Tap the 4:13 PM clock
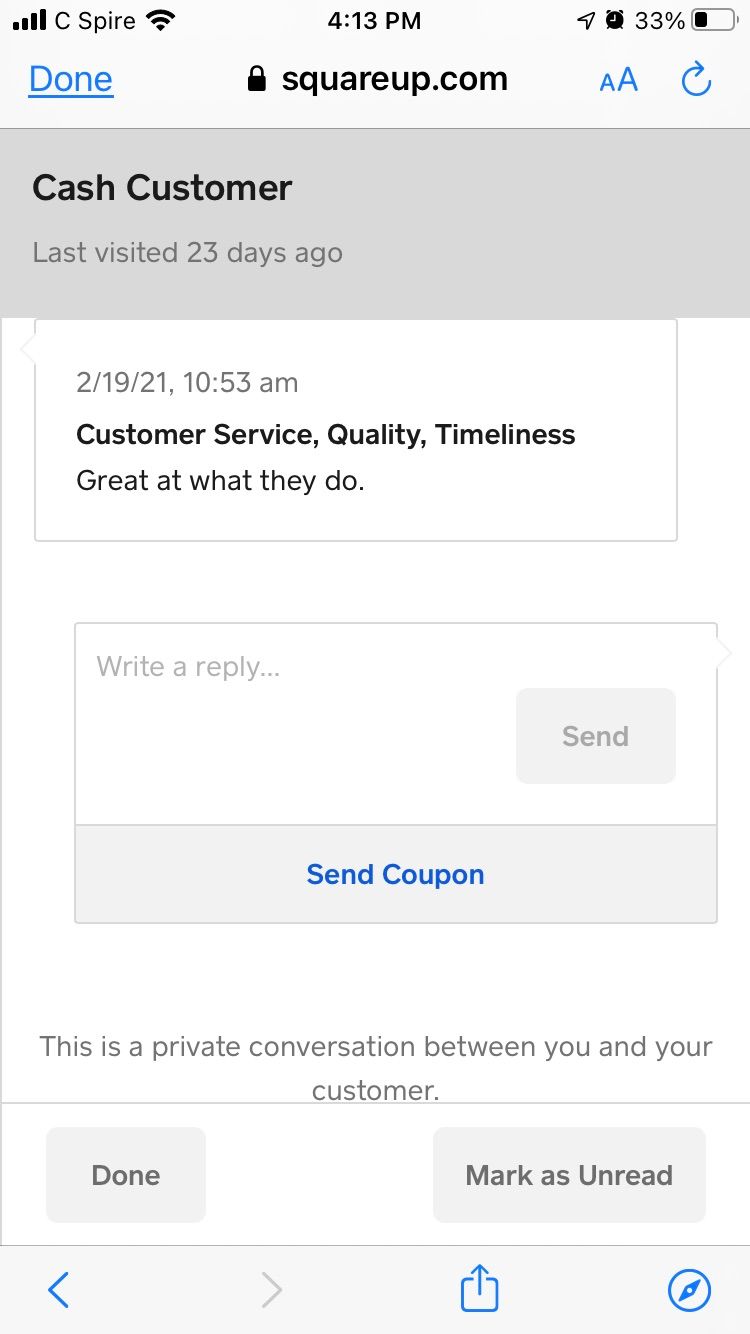The width and height of the screenshot is (750, 1334). (375, 20)
